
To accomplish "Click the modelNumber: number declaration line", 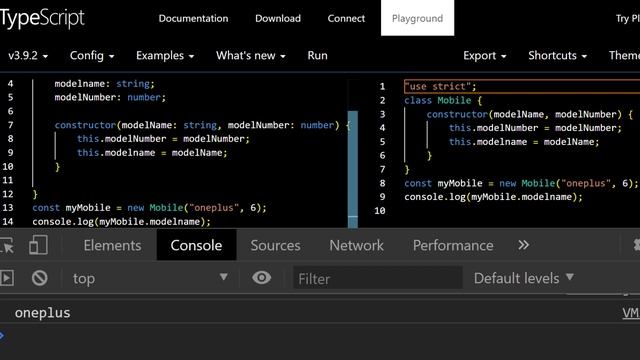I will click(x=110, y=98).
